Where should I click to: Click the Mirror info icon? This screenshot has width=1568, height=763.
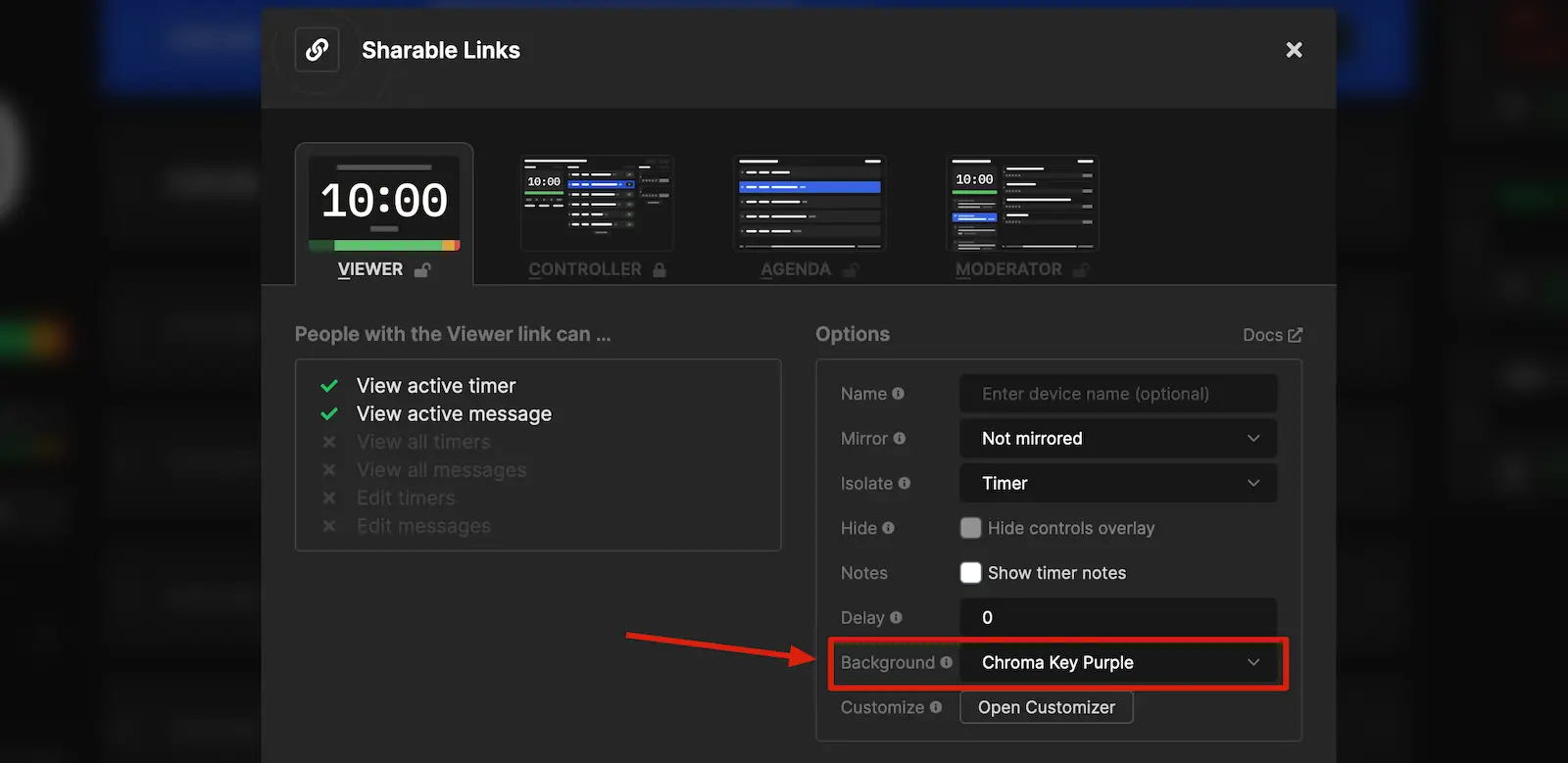coord(900,439)
